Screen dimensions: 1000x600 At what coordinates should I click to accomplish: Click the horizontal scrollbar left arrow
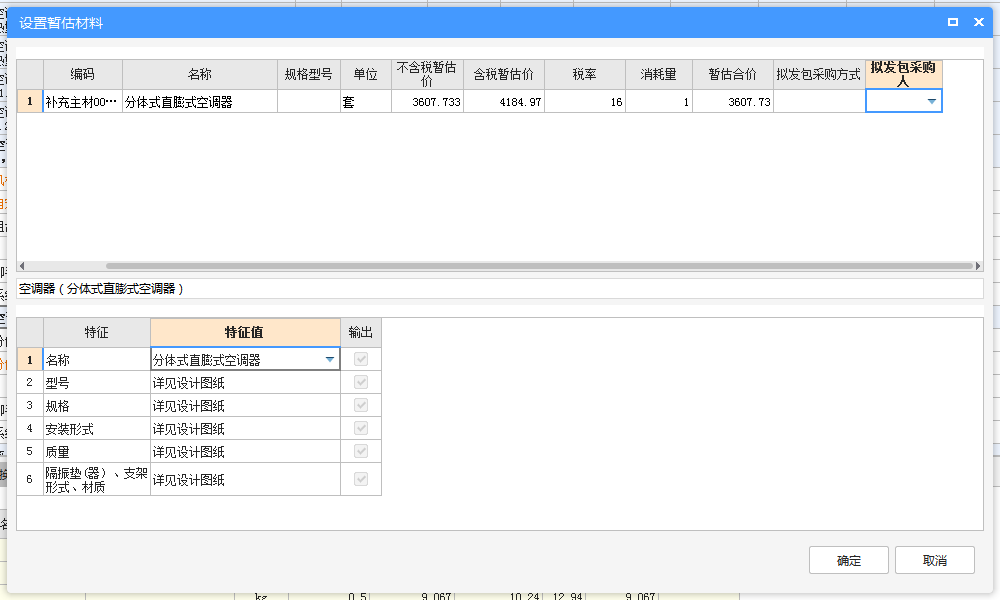click(x=23, y=266)
